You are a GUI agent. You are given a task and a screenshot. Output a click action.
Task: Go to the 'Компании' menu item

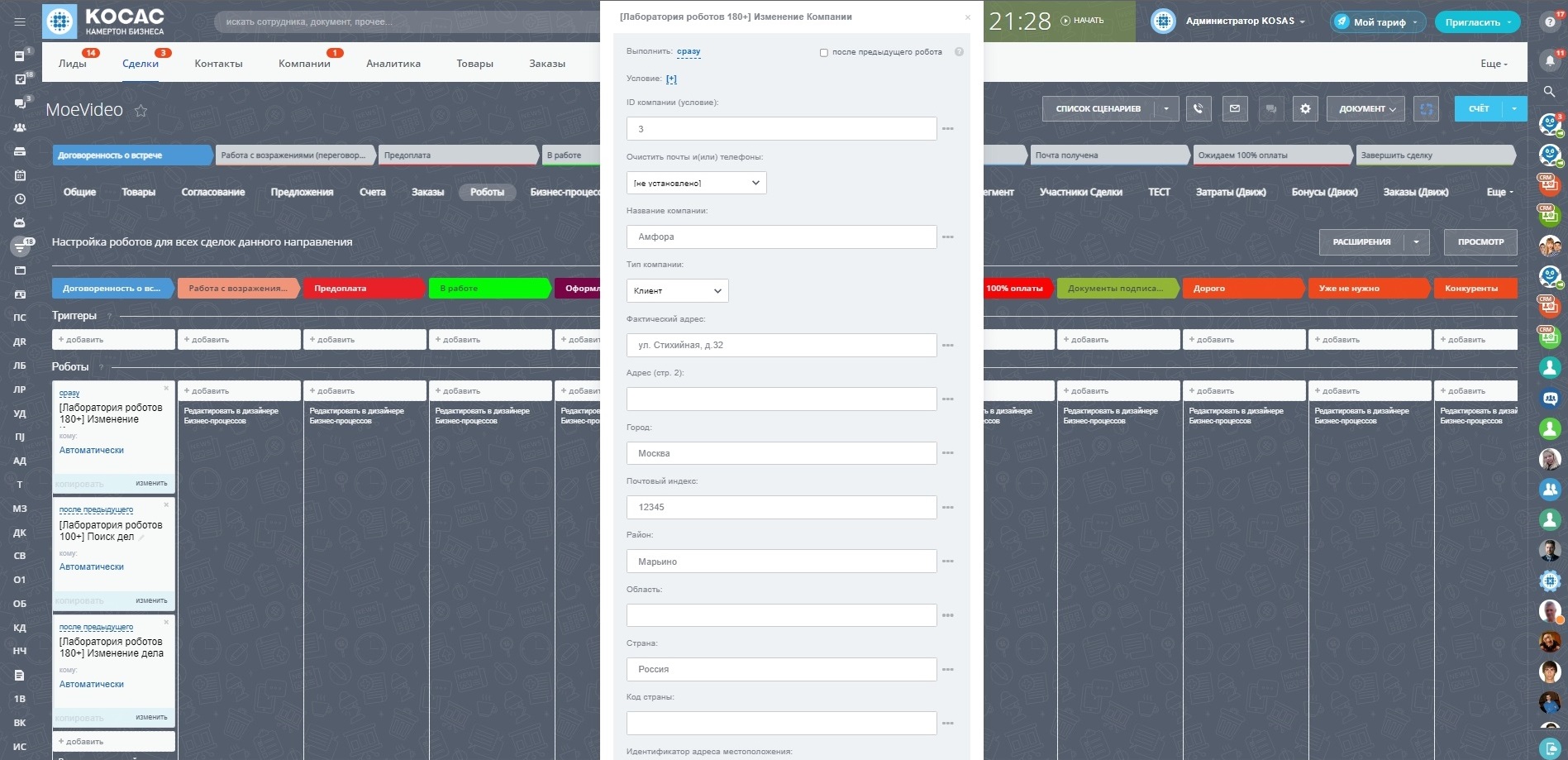coord(304,64)
